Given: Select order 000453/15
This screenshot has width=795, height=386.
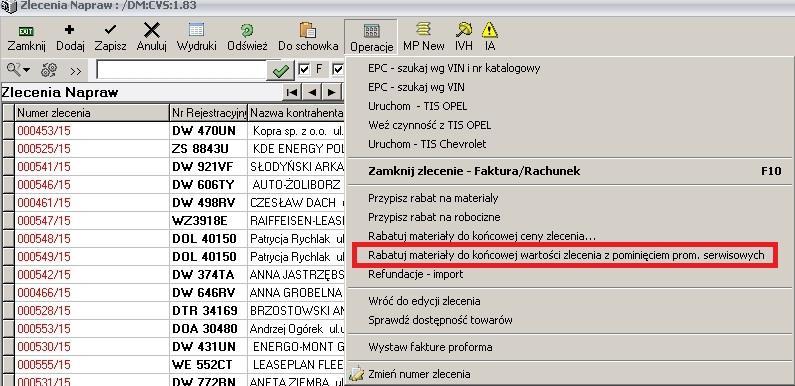Looking at the screenshot, I should (44, 131).
